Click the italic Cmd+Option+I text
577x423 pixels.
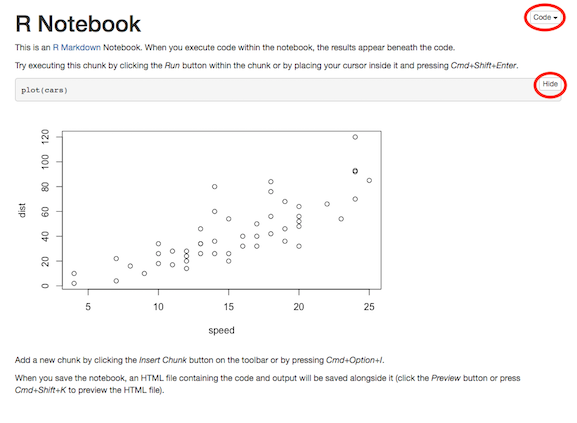(x=354, y=360)
